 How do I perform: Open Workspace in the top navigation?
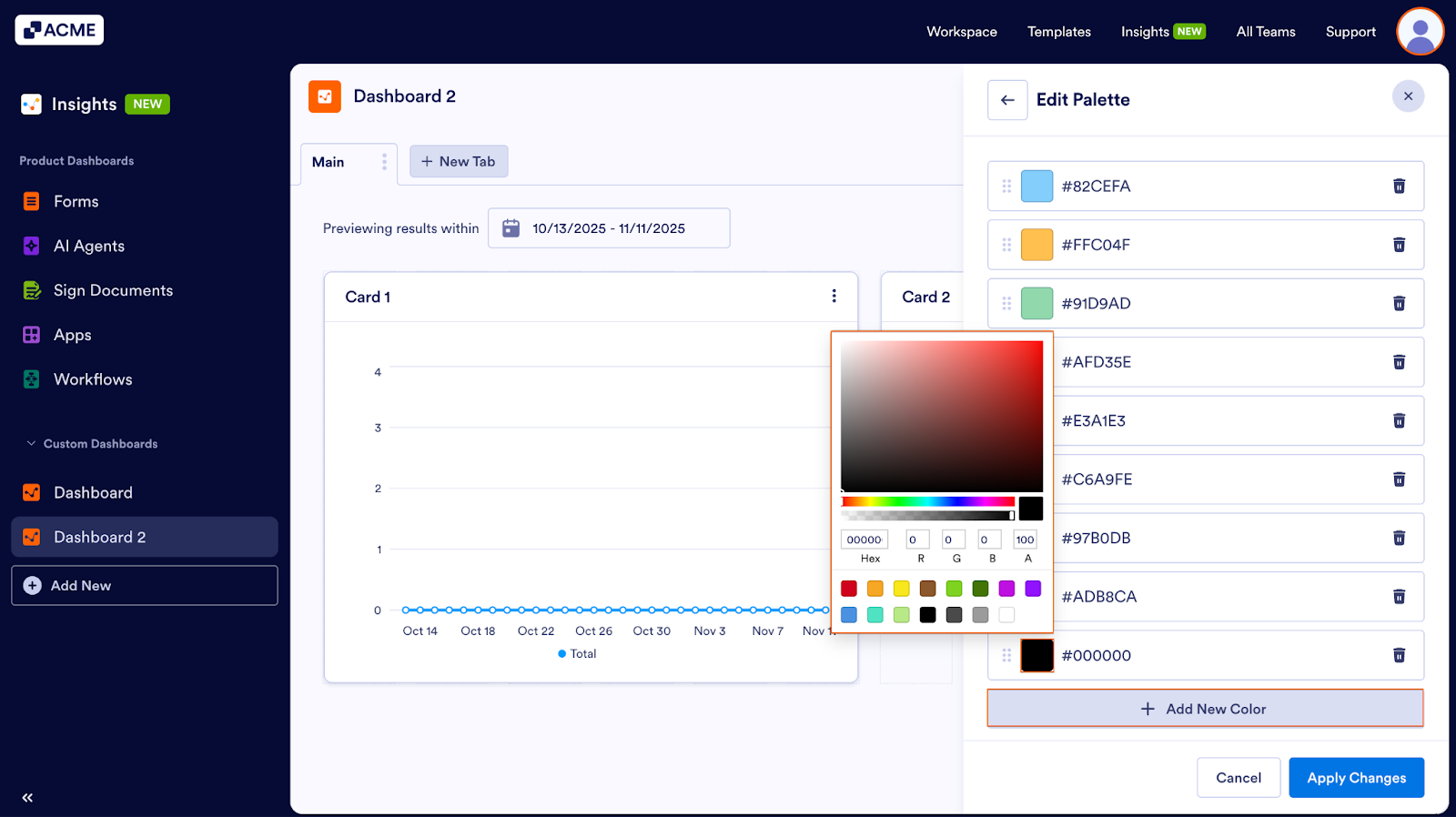click(962, 32)
